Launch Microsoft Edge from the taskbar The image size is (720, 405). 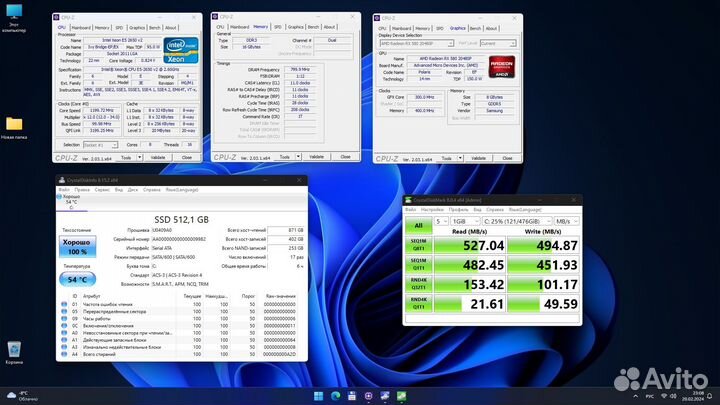pos(335,396)
